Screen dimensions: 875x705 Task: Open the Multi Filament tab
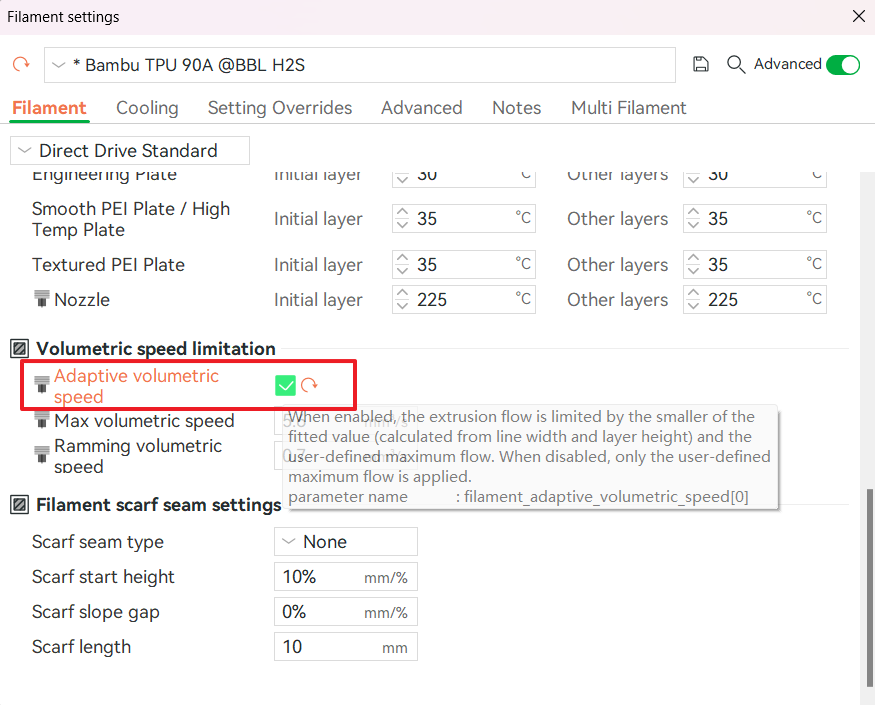point(629,108)
